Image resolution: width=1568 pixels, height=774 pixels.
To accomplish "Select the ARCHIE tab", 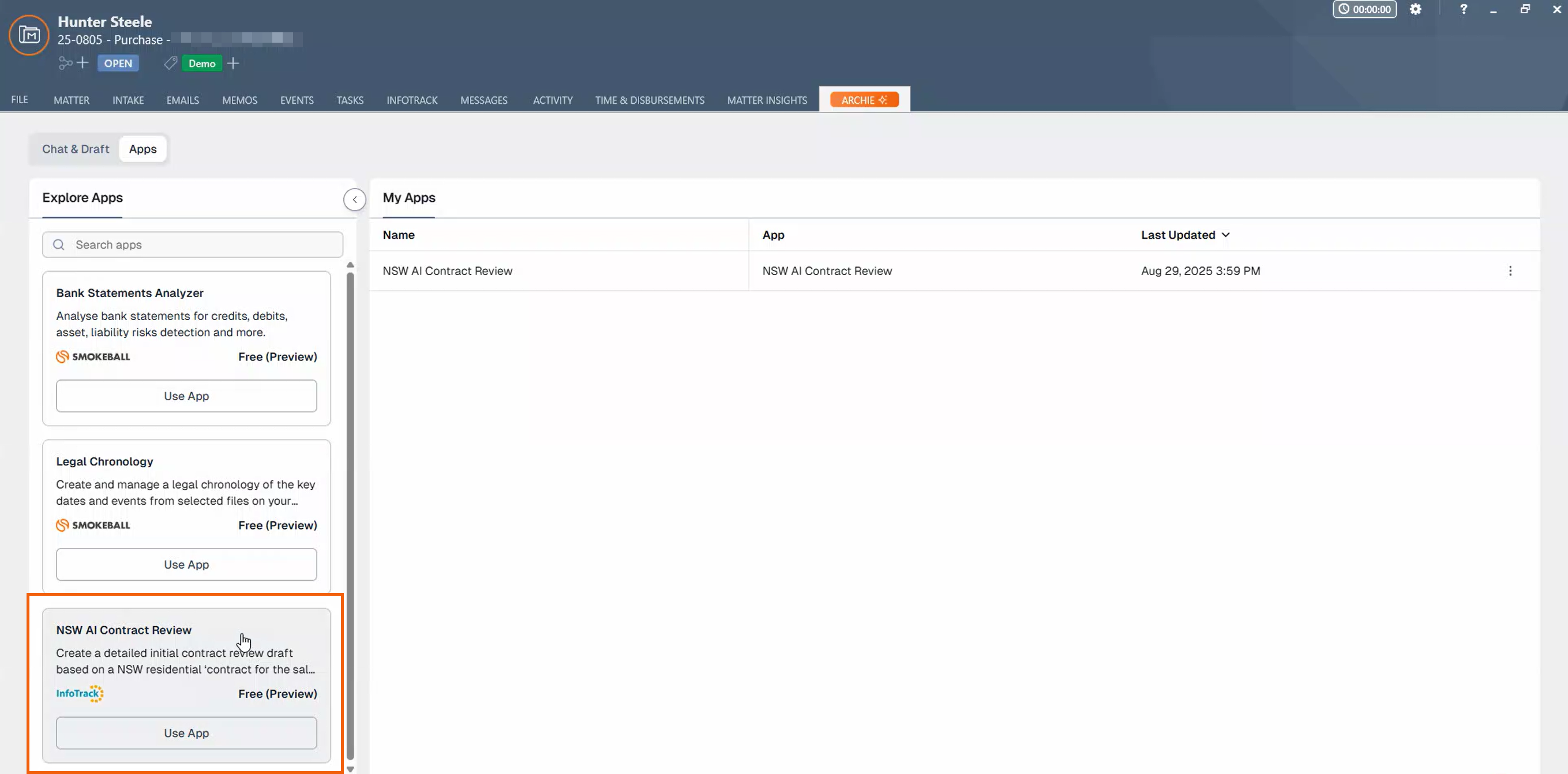I will [x=864, y=100].
